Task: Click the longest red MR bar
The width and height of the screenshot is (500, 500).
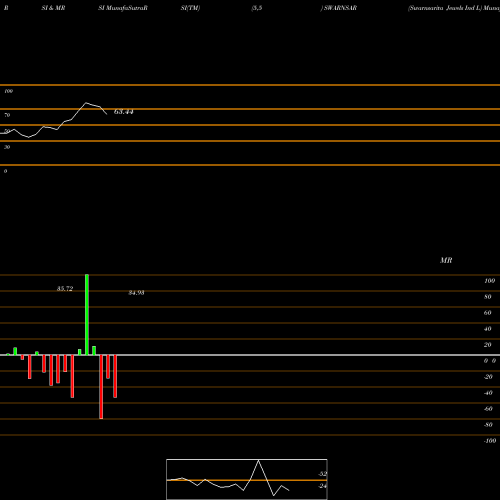Action: pos(101,387)
